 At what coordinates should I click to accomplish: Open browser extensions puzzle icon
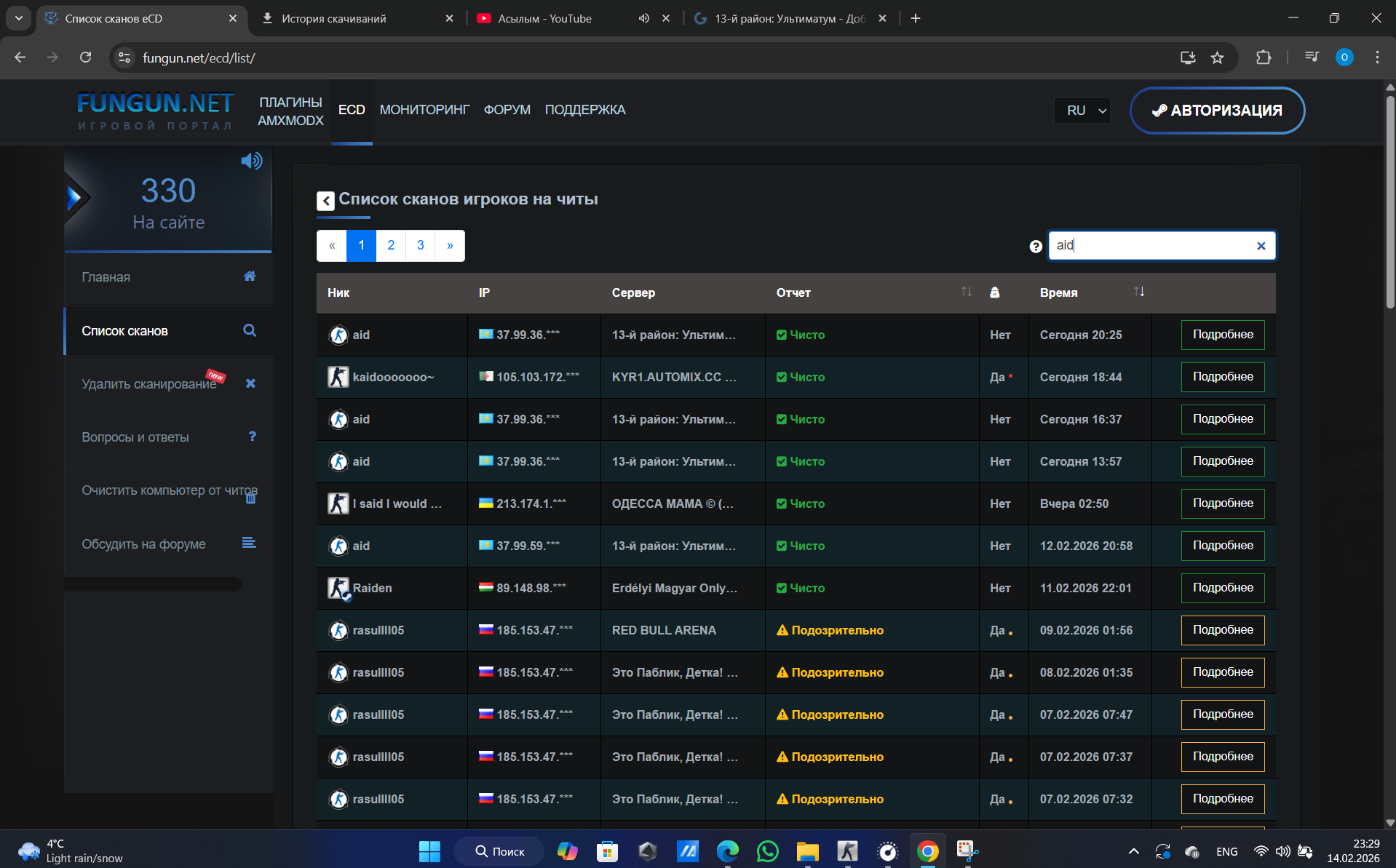point(1264,57)
